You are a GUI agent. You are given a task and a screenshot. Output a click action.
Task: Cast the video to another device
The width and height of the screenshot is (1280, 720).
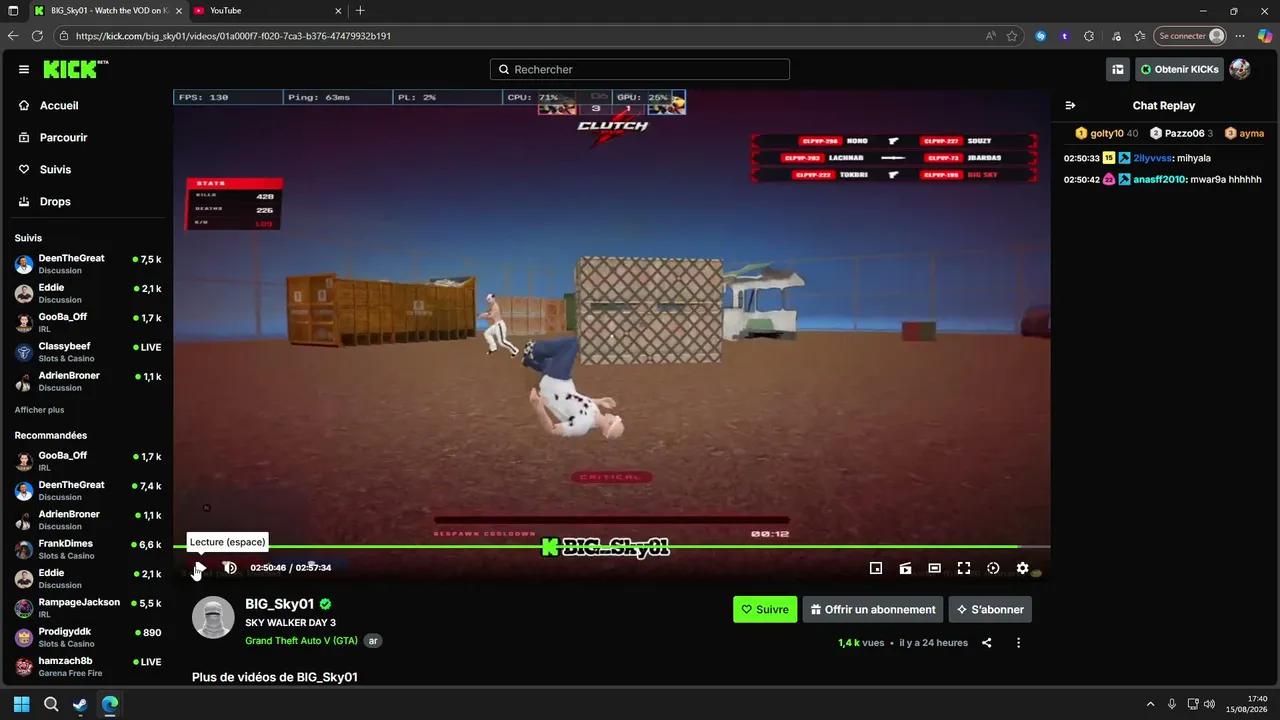905,568
